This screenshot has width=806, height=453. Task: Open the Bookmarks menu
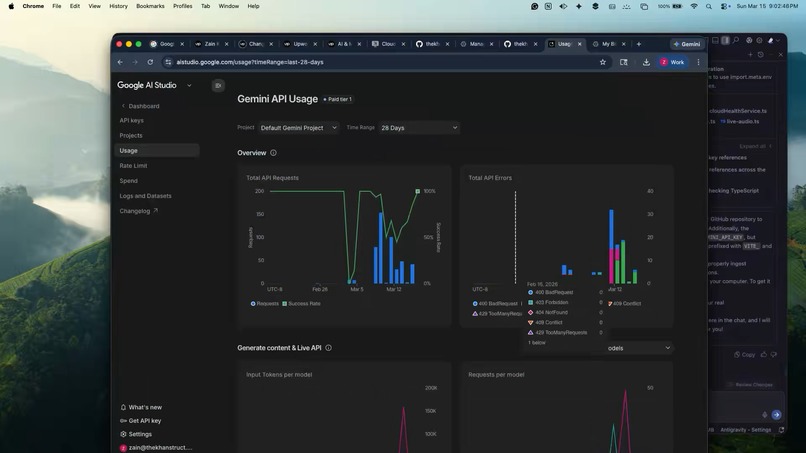pos(150,6)
